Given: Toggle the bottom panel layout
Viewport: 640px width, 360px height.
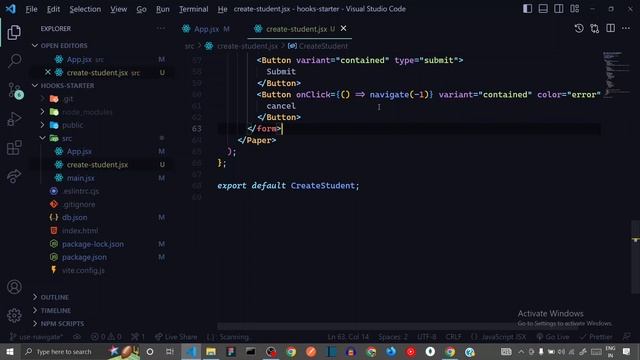Looking at the screenshot, I should pyautogui.click(x=543, y=9).
